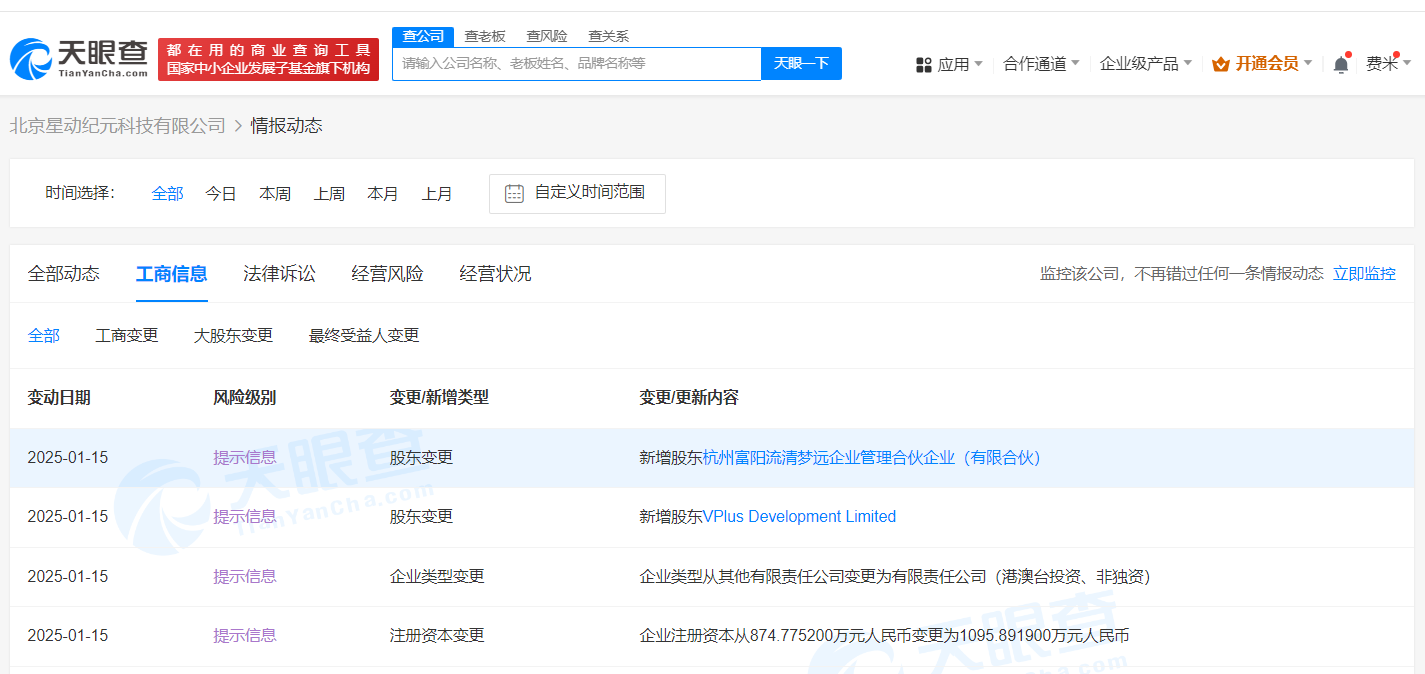Click 提示信息 in the VPlus row

point(245,516)
